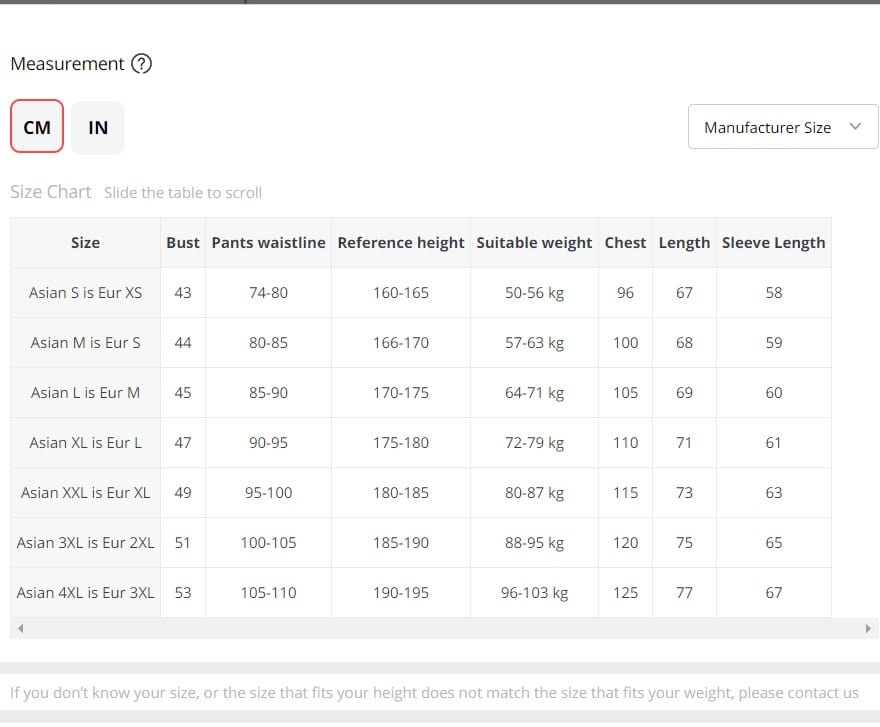Image resolution: width=880 pixels, height=727 pixels.
Task: Select the Asian M is Eur S row
Action: (86, 343)
